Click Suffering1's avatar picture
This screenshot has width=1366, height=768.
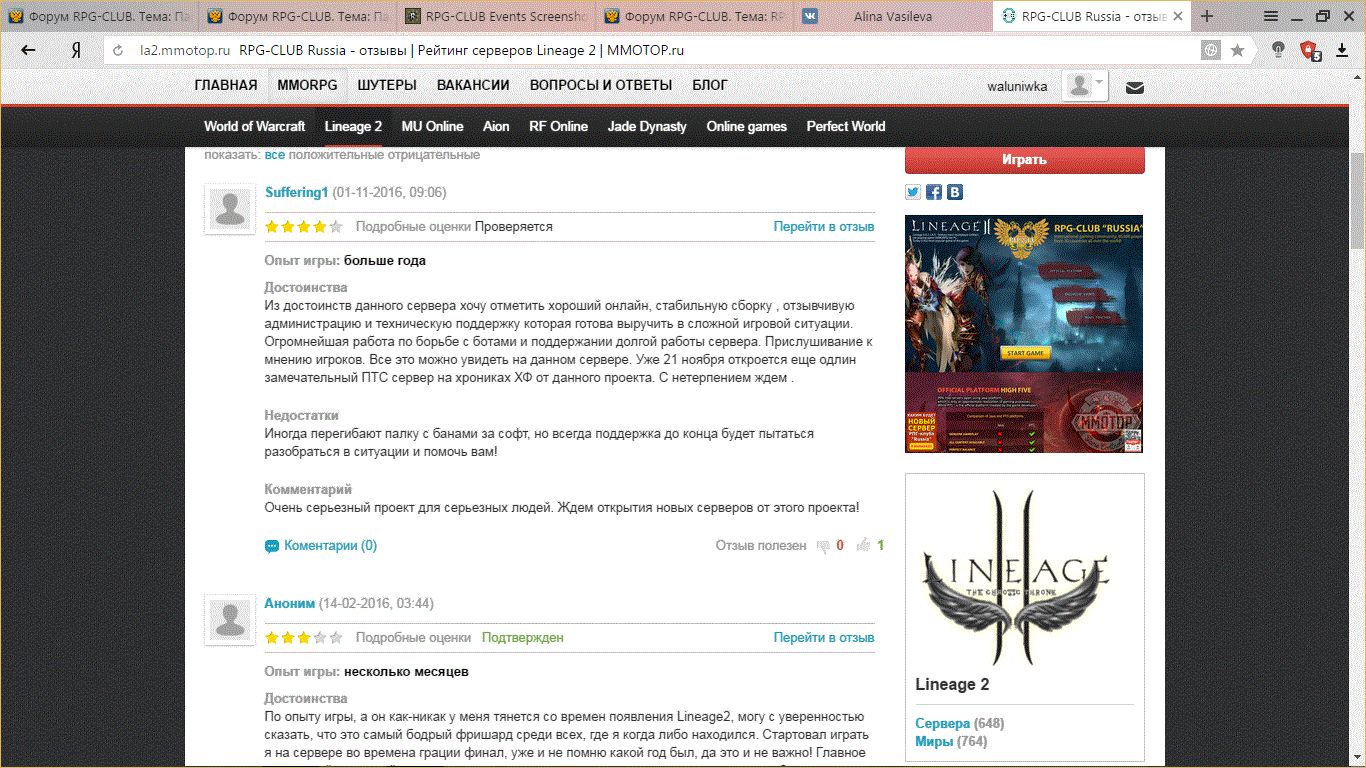(x=230, y=210)
